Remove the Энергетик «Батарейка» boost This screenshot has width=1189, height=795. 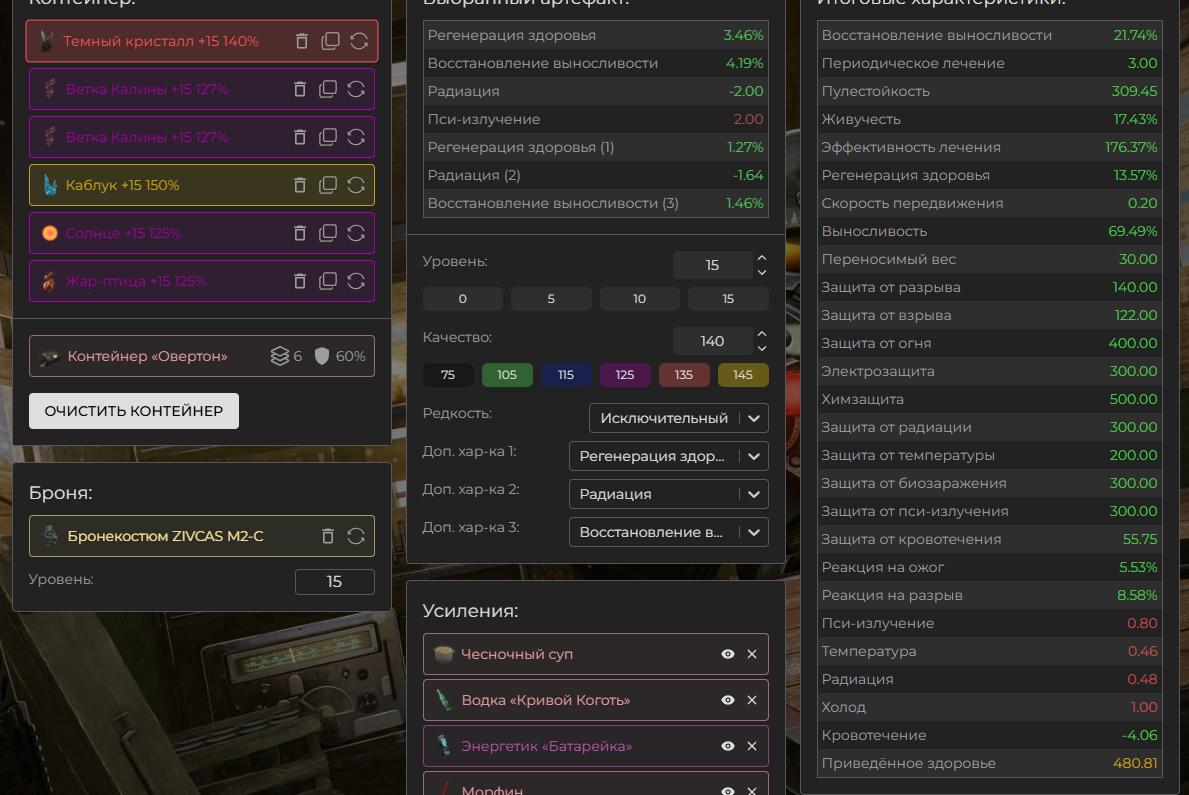[x=751, y=746]
